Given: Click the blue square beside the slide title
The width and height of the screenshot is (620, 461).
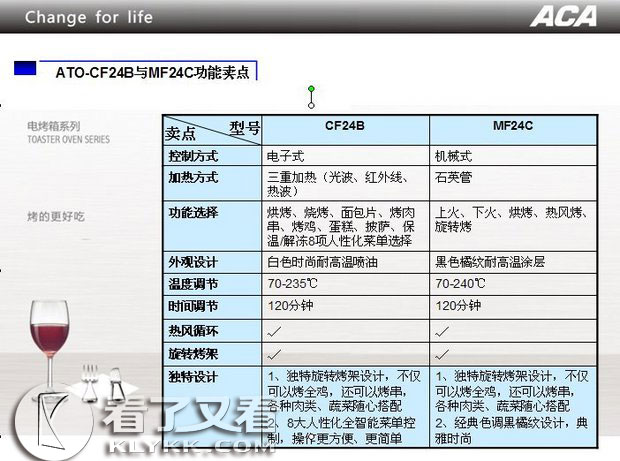Looking at the screenshot, I should (25, 68).
